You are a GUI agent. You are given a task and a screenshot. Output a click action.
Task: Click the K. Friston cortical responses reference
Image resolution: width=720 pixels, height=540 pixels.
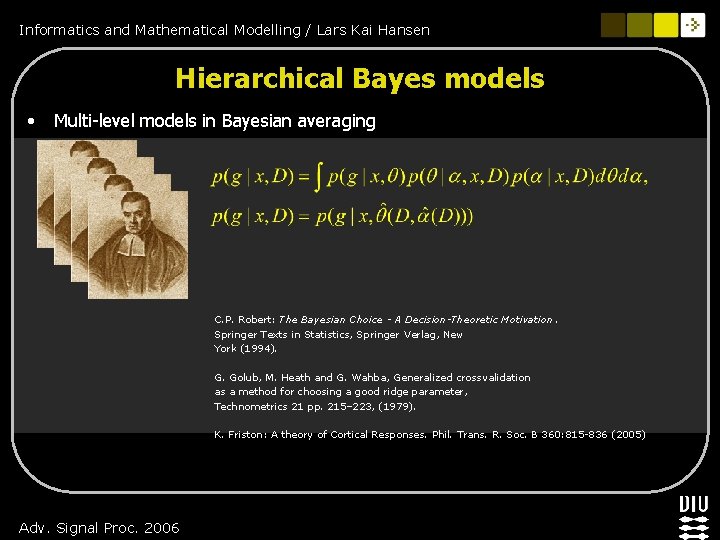(430, 434)
